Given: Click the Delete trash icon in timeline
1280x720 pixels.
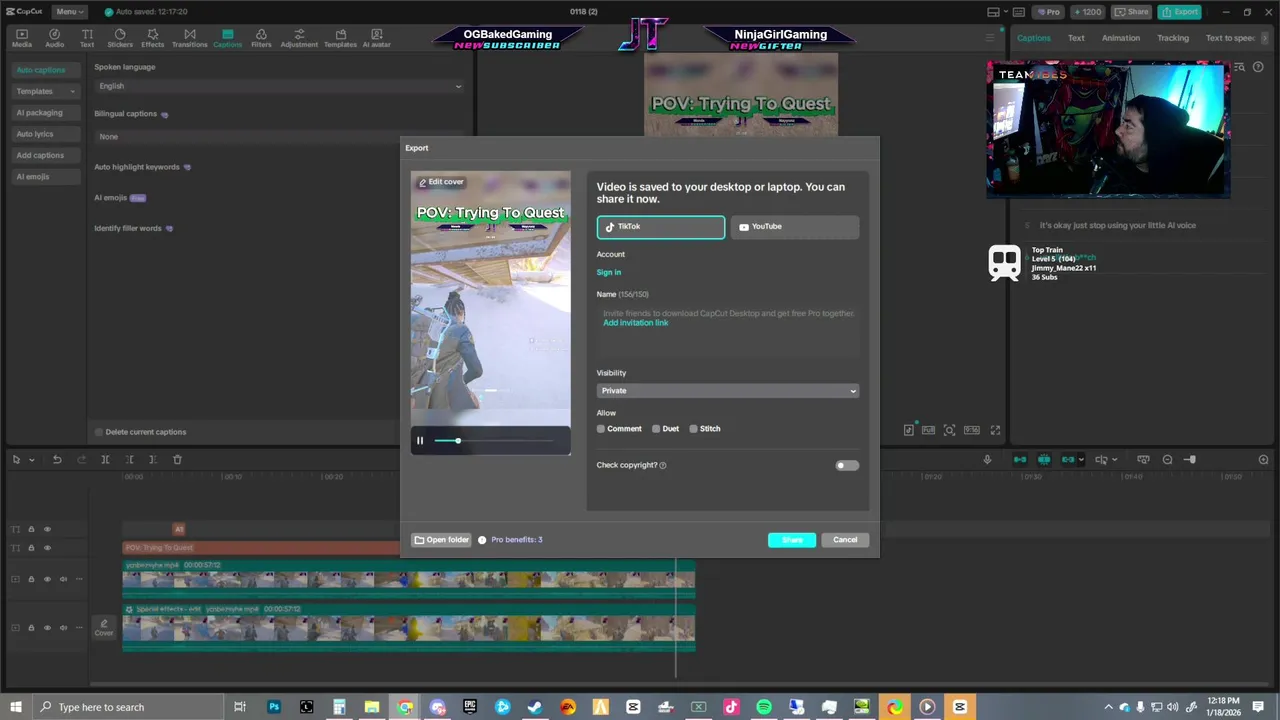Looking at the screenshot, I should (x=177, y=459).
